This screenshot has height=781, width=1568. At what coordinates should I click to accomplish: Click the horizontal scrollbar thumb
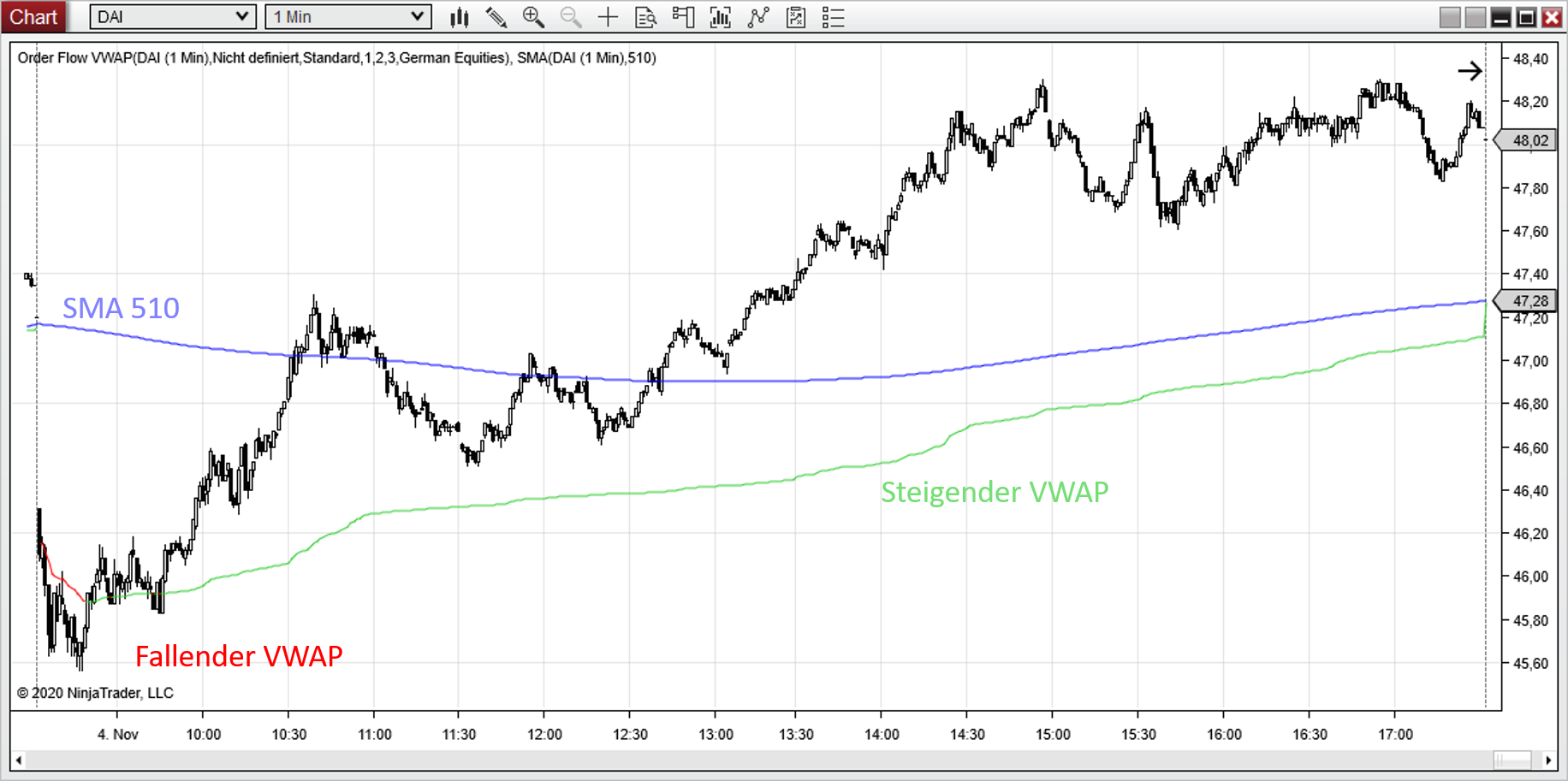point(1512,760)
